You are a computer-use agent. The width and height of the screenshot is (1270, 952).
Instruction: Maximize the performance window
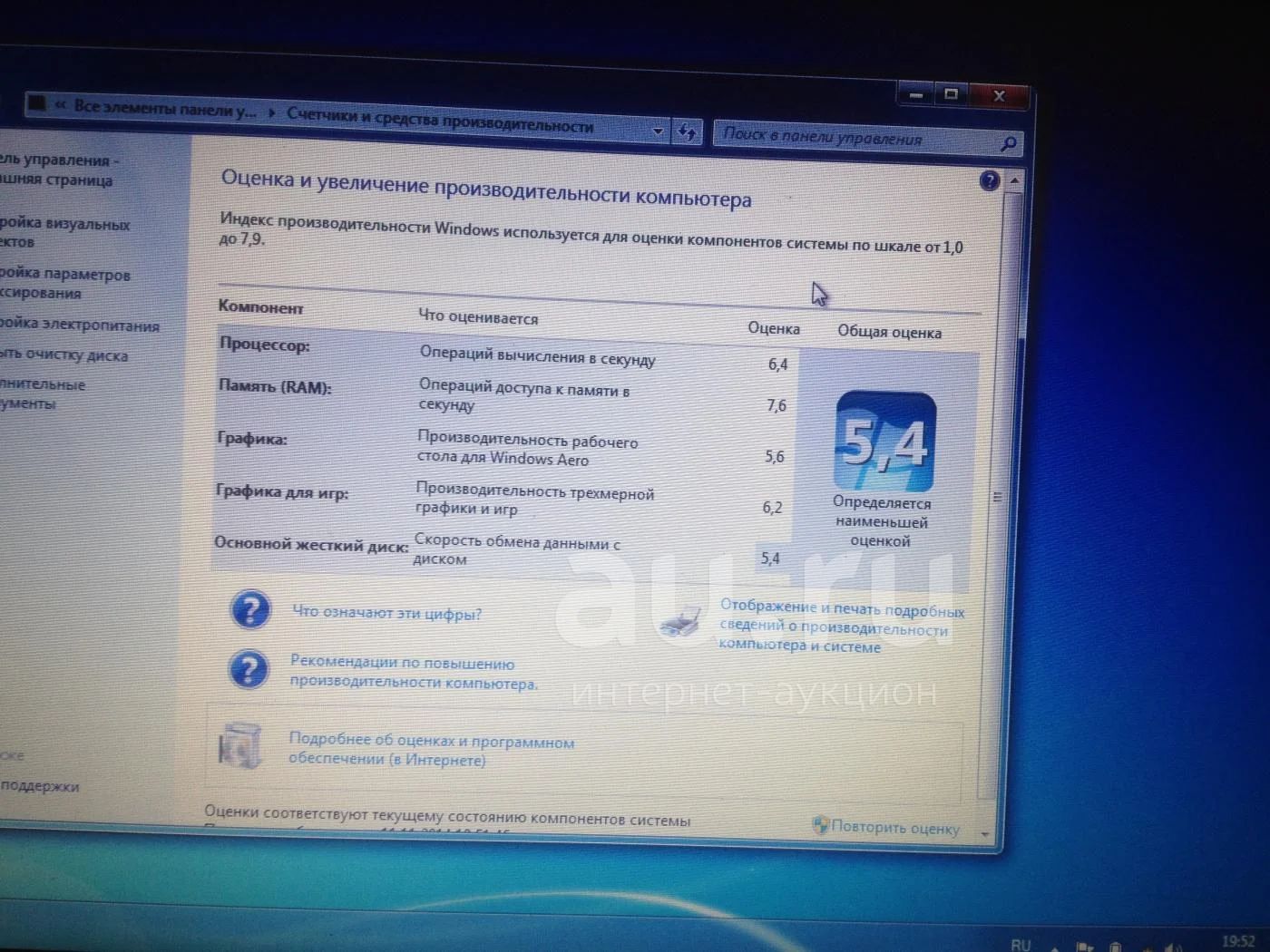(x=951, y=93)
